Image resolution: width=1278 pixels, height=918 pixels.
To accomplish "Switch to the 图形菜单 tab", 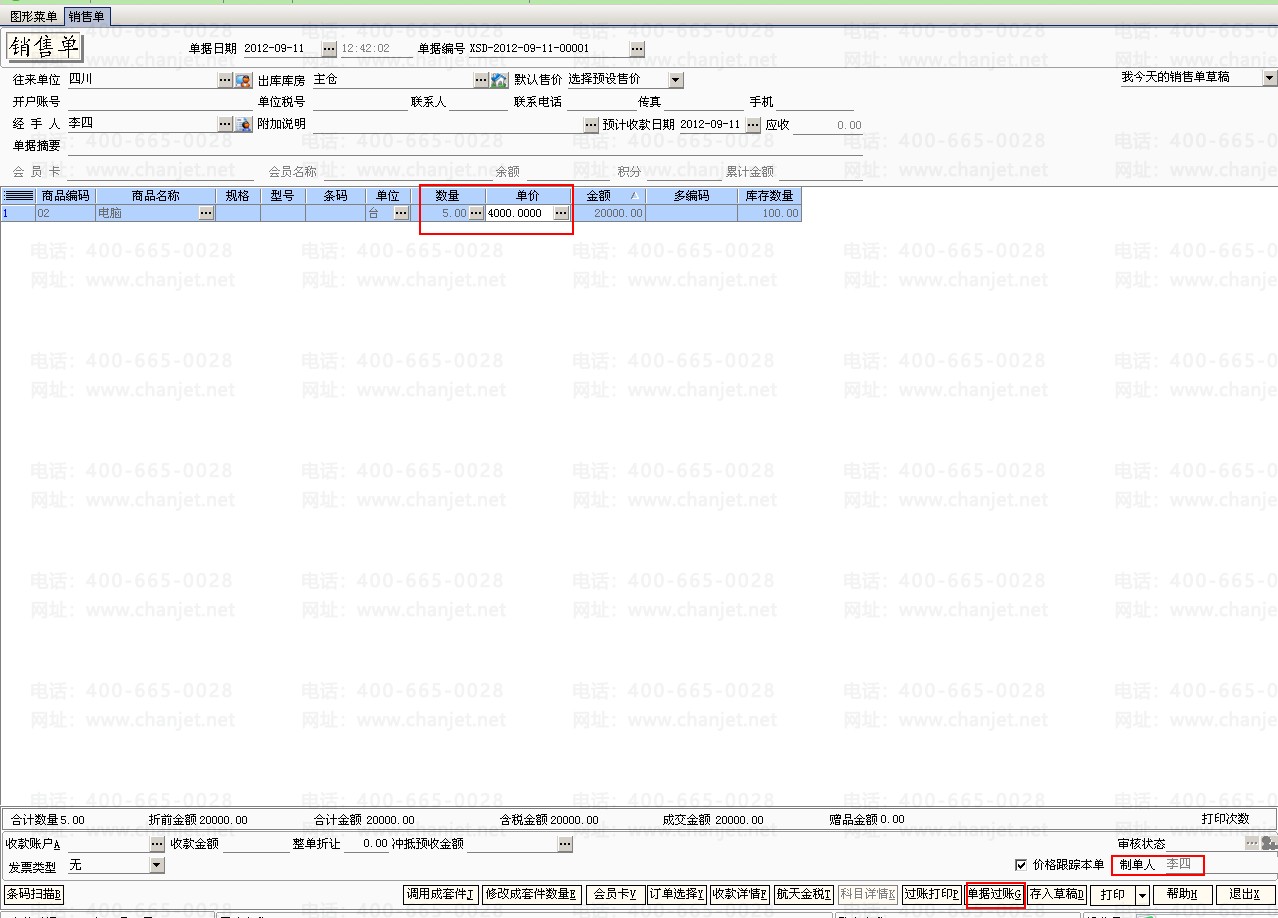I will tap(33, 16).
